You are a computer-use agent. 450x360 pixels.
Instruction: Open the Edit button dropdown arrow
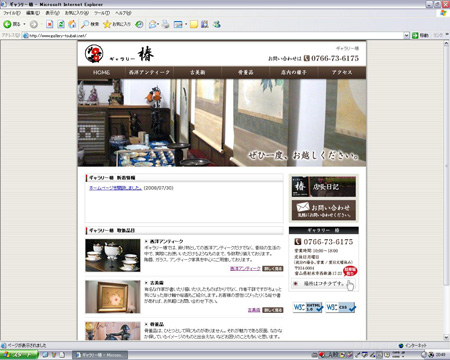point(186,24)
